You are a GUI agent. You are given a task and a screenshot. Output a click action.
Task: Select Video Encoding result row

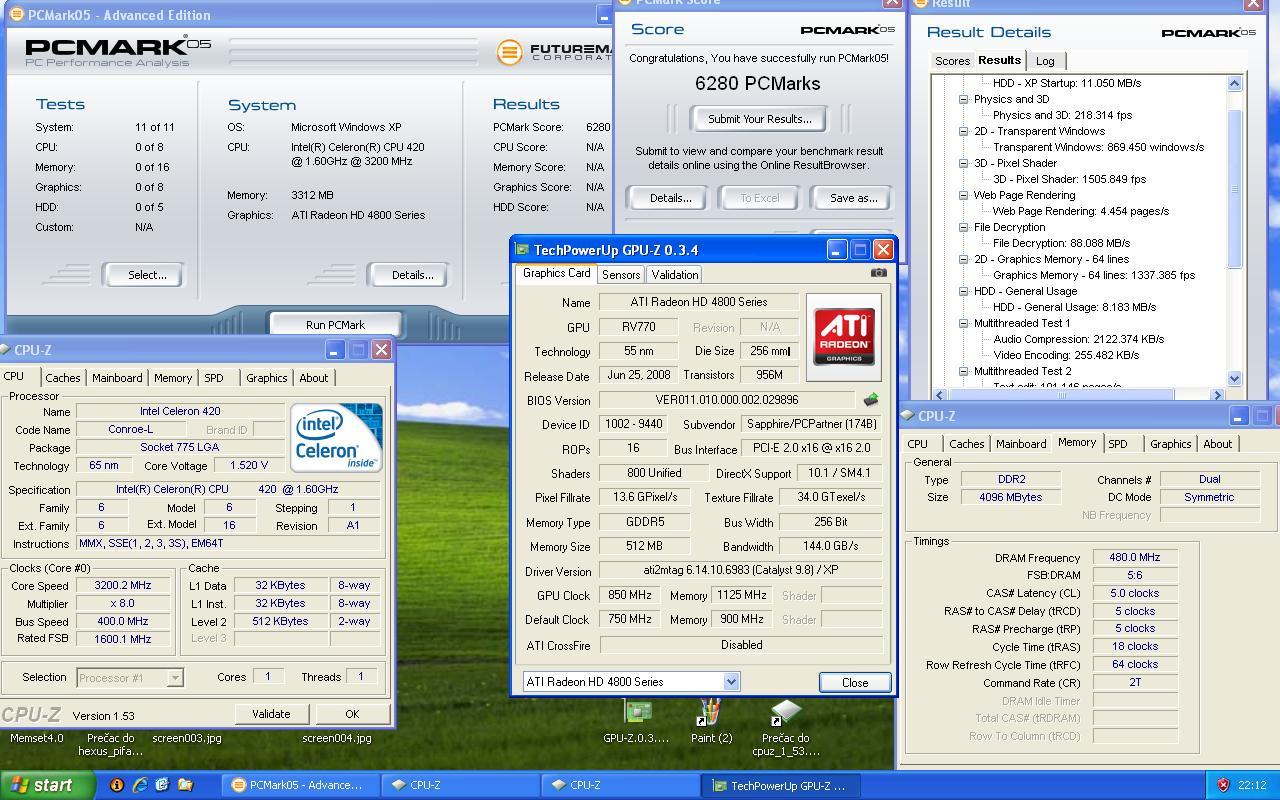[x=1066, y=355]
